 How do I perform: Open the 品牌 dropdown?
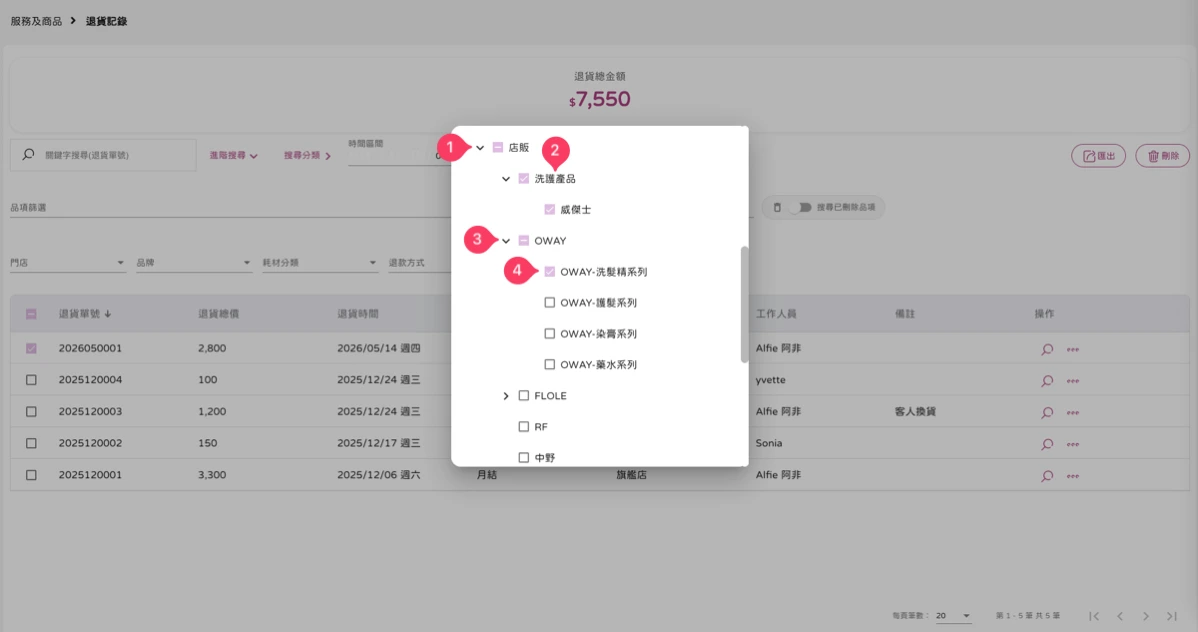tap(193, 263)
